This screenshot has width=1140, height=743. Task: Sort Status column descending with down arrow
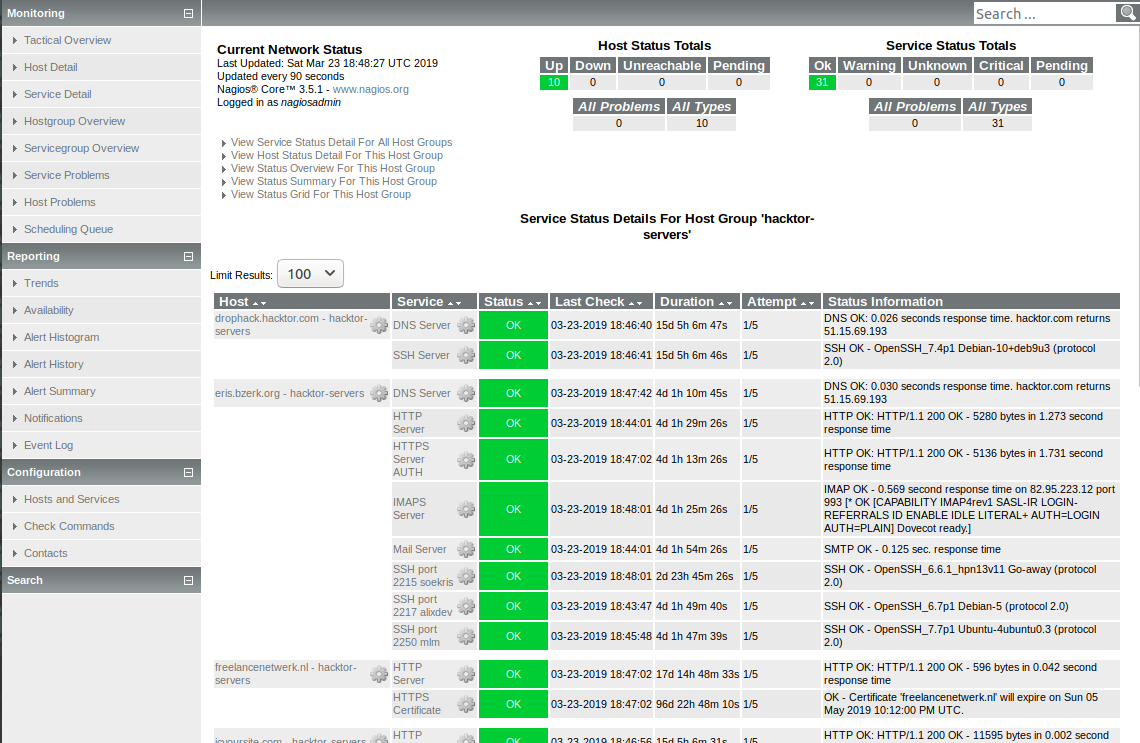(538, 302)
